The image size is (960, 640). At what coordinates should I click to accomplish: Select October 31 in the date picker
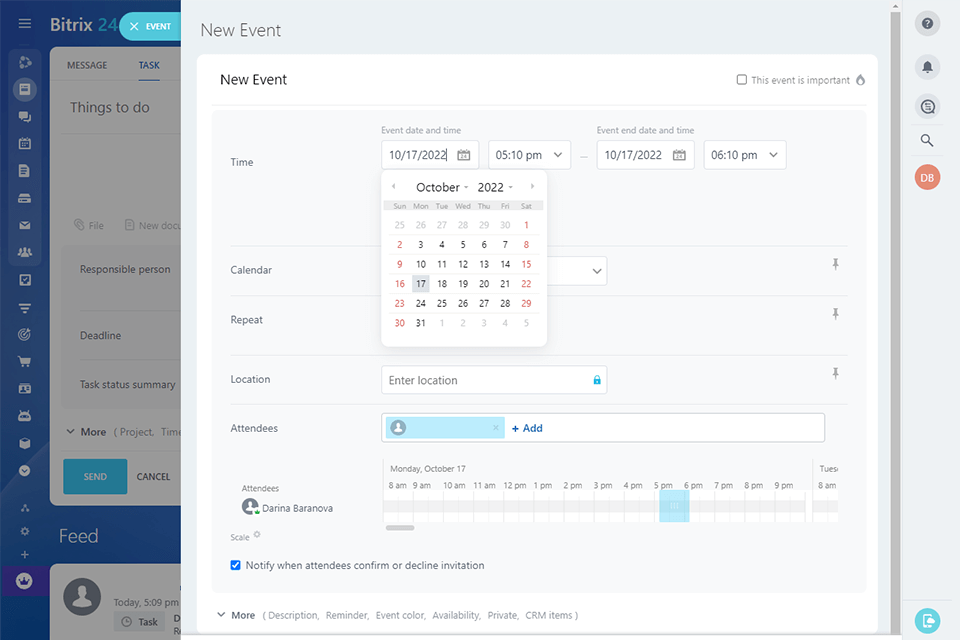pos(421,323)
